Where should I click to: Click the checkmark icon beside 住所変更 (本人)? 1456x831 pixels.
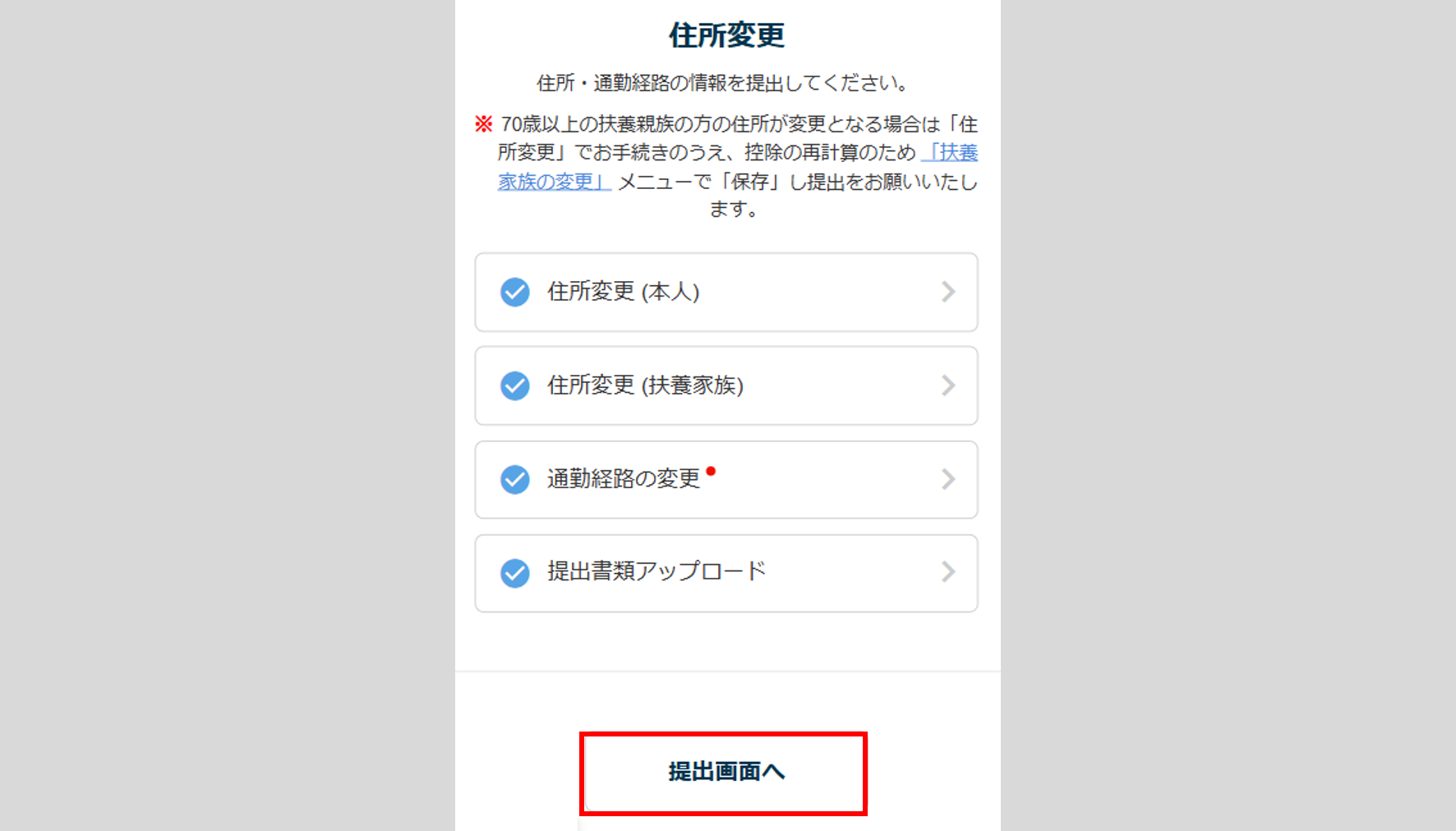(515, 292)
